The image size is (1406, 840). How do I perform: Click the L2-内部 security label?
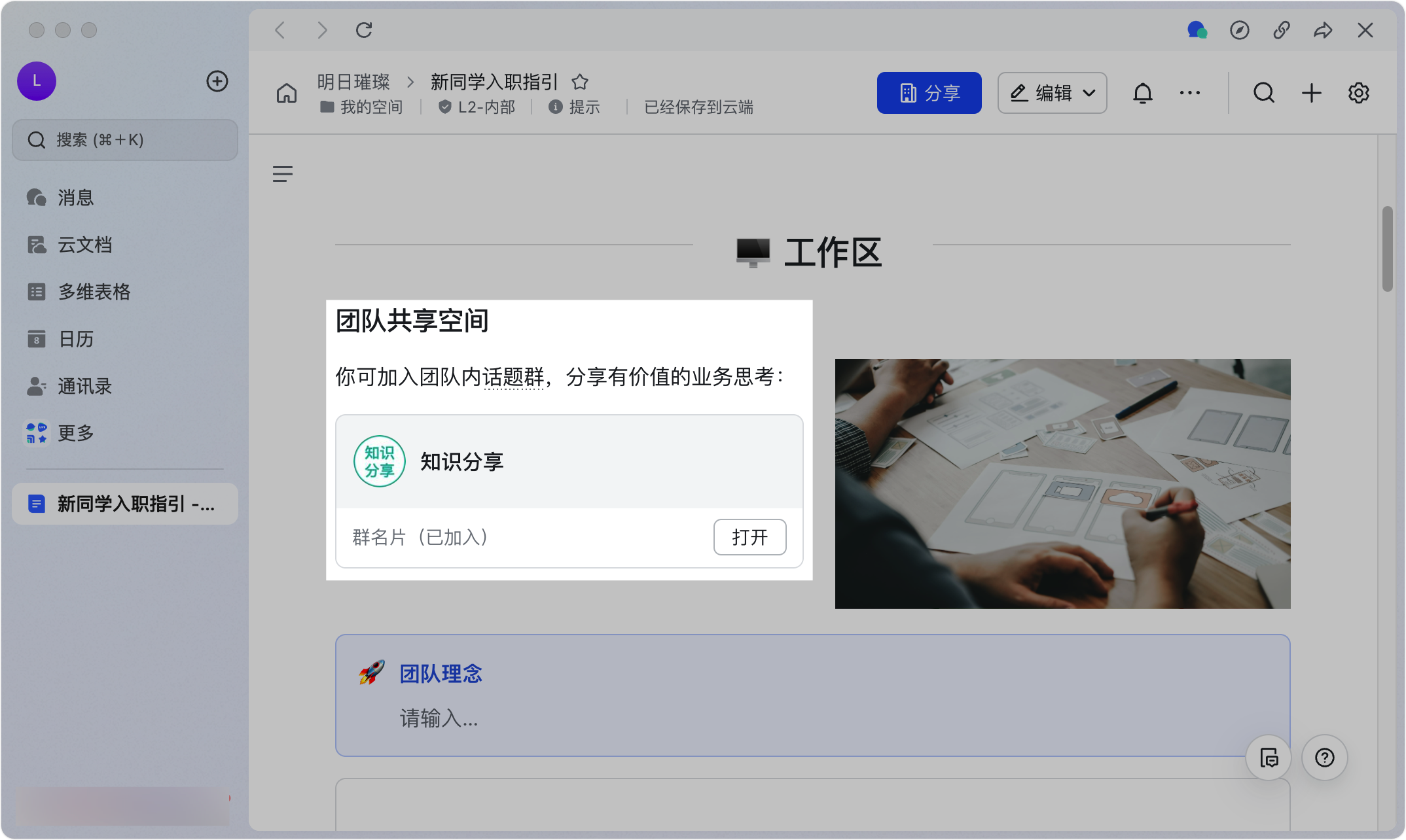tap(477, 107)
